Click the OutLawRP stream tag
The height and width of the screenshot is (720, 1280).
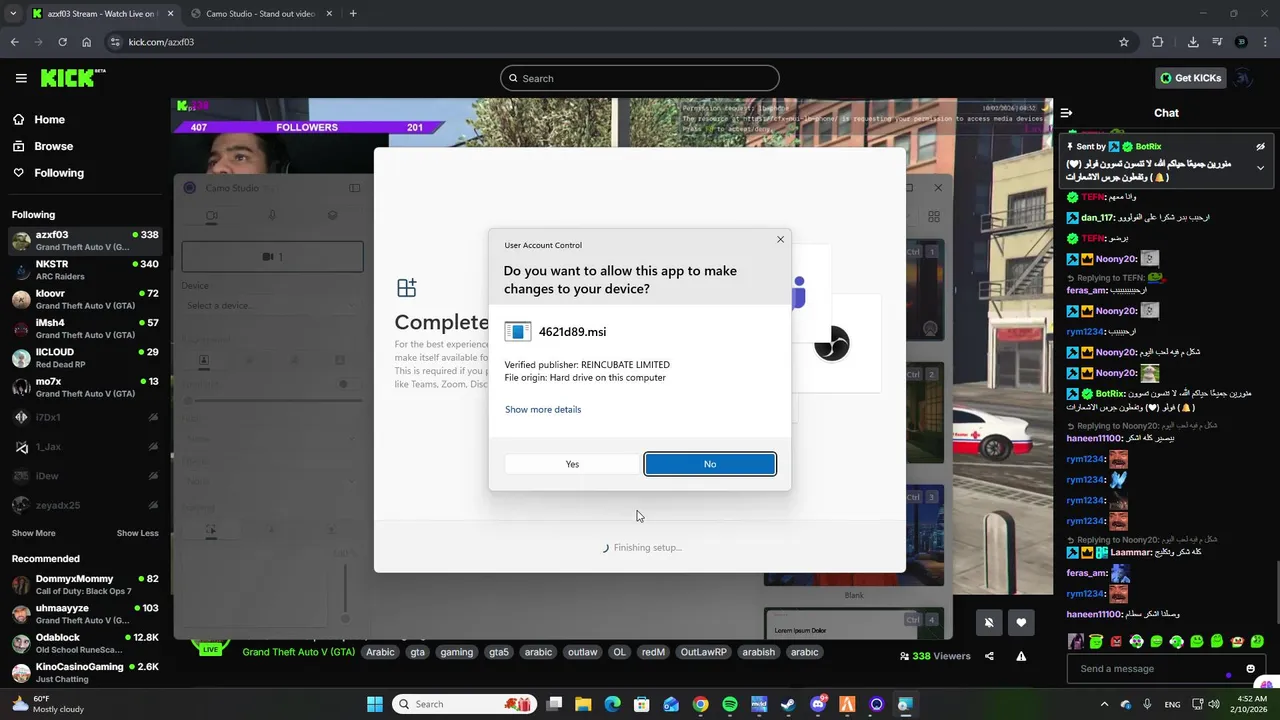coord(703,652)
